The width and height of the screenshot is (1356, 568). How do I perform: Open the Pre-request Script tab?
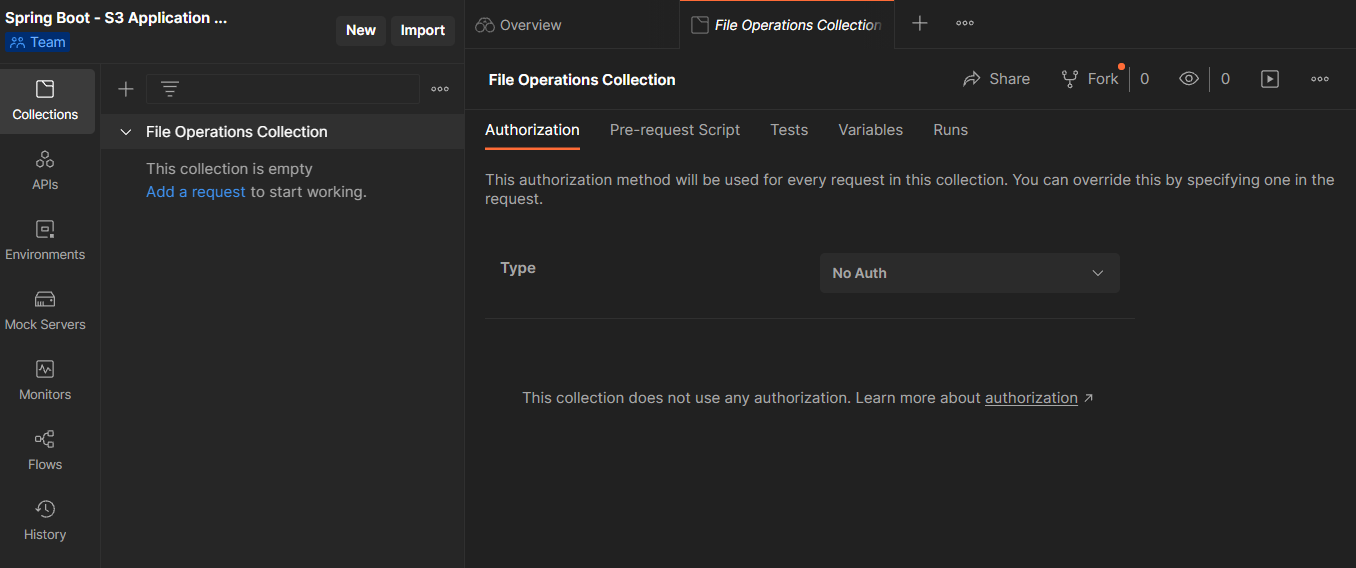point(675,130)
